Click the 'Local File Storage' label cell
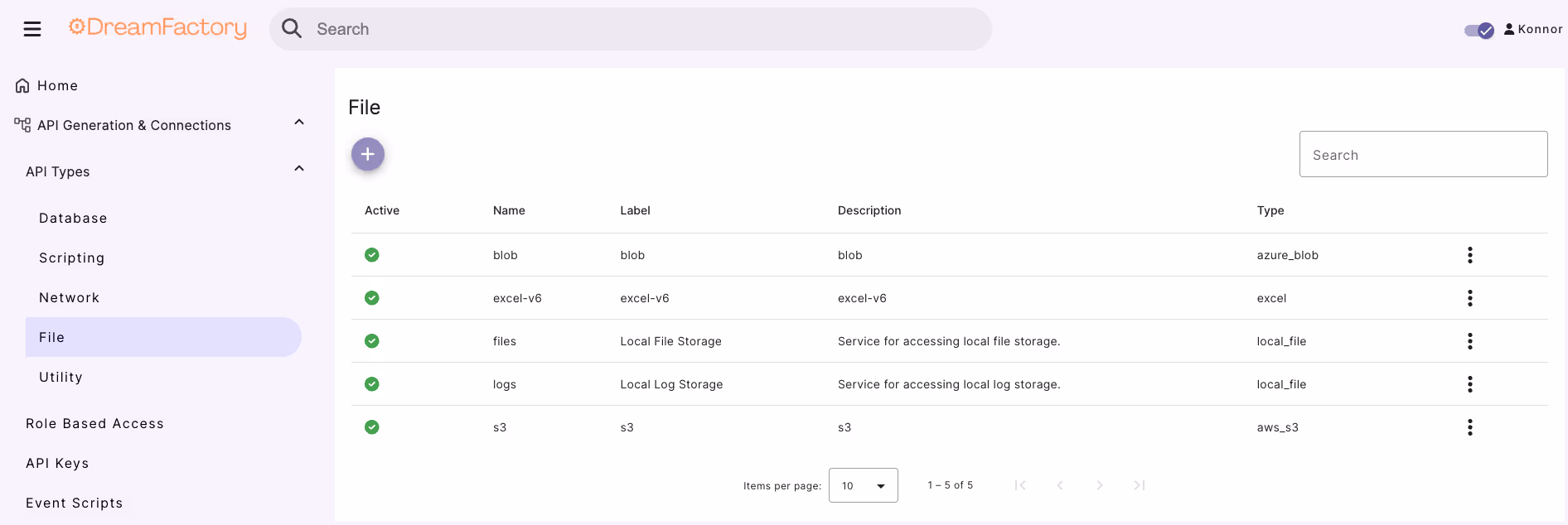1568x525 pixels. point(670,341)
